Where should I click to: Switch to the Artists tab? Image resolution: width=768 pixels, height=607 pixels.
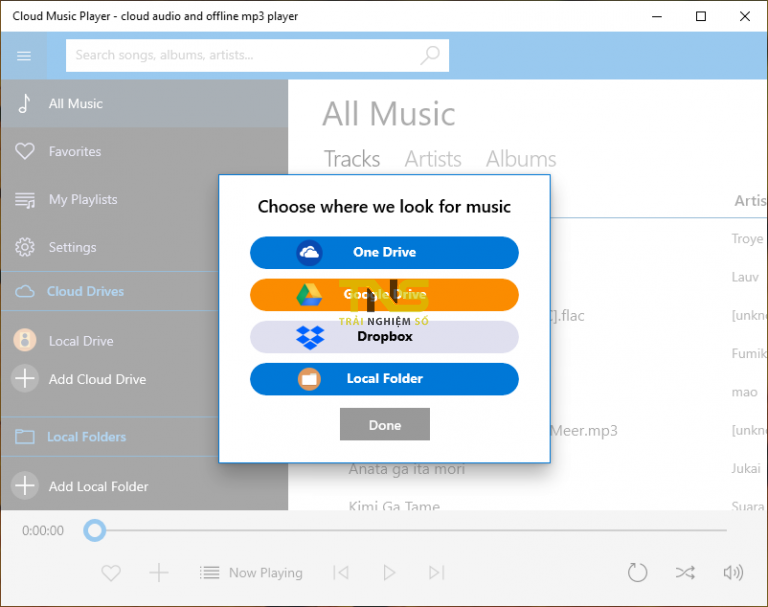(x=433, y=159)
